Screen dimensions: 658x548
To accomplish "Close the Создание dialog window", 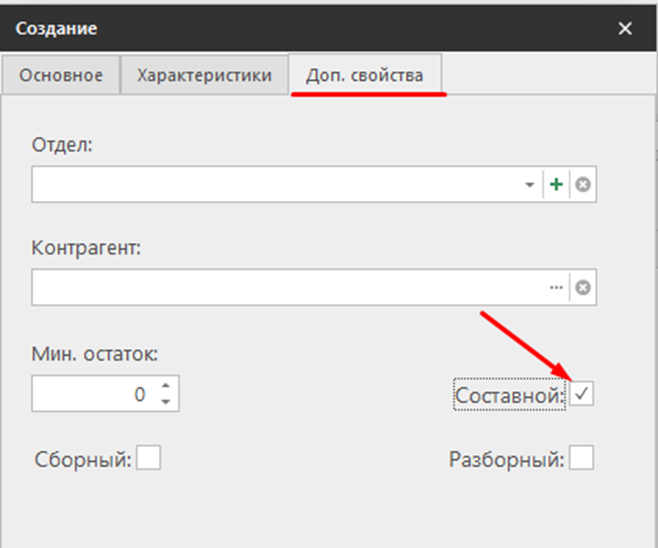I will [625, 29].
